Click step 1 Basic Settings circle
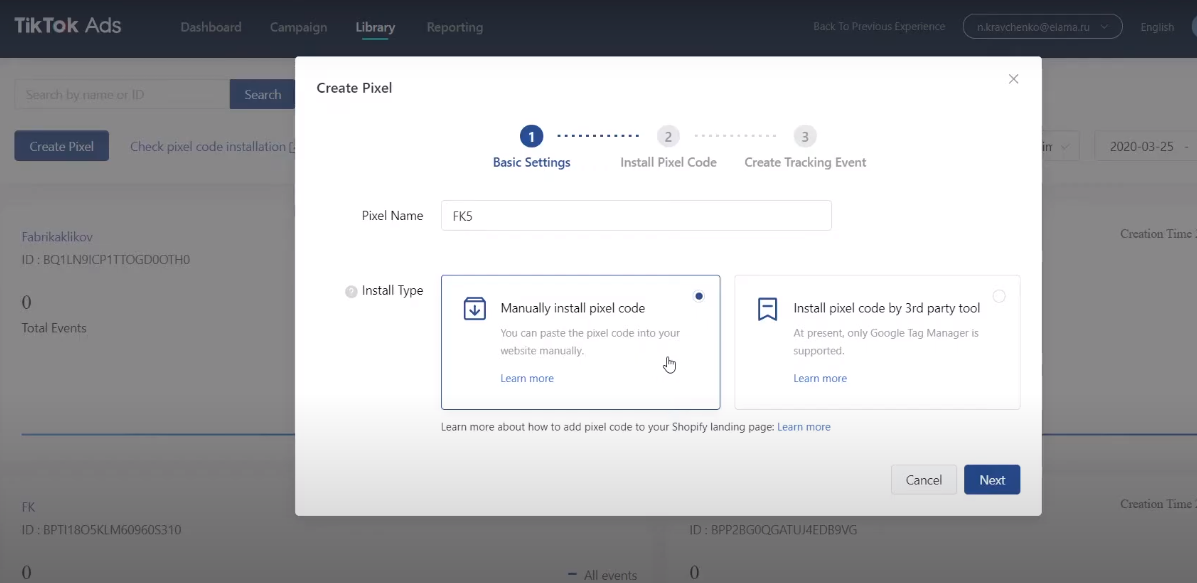The height and width of the screenshot is (583, 1197). (x=531, y=136)
